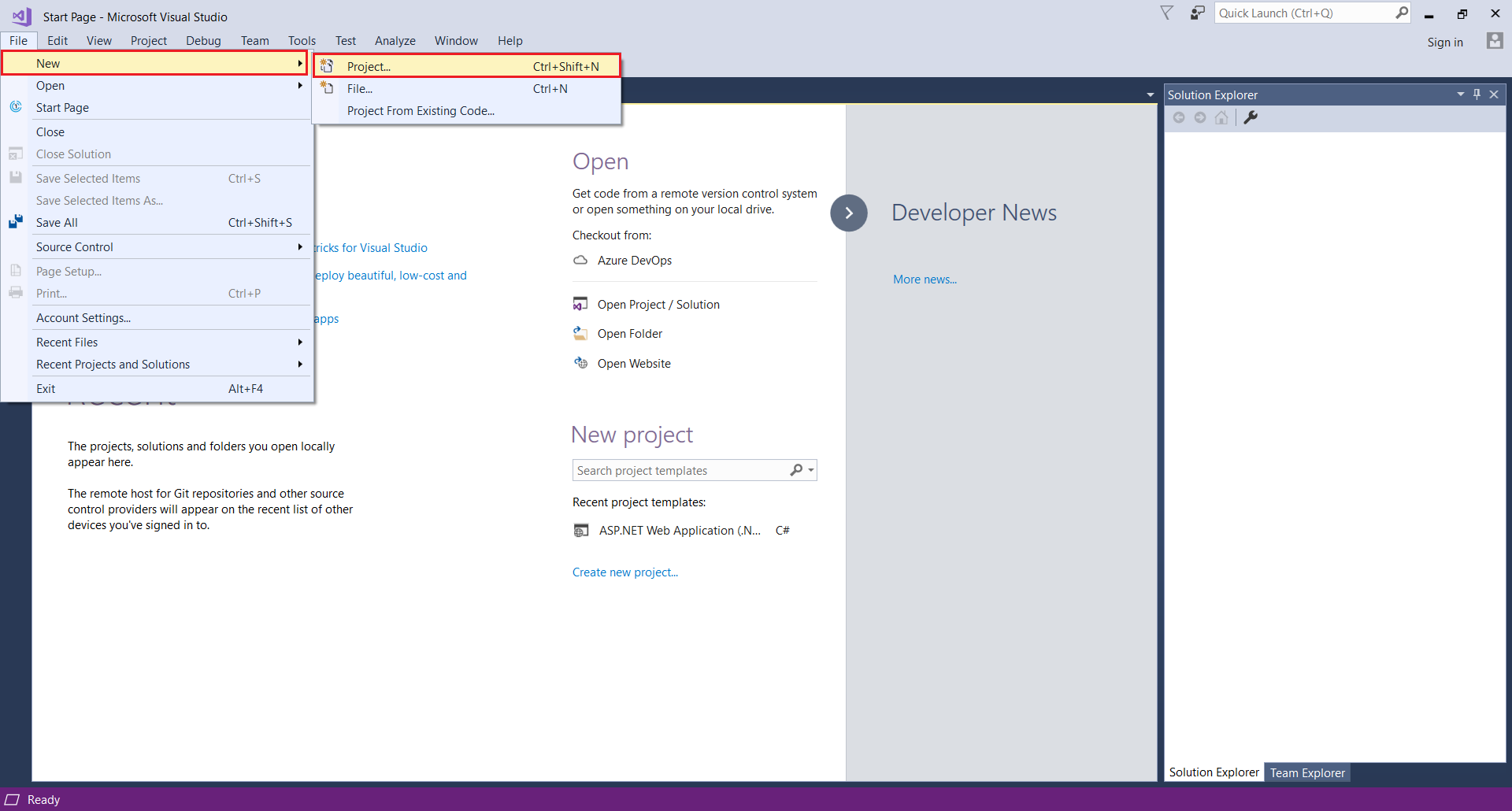Choose File... from the New submenu
Image resolution: width=1512 pixels, height=811 pixels.
pyautogui.click(x=467, y=88)
